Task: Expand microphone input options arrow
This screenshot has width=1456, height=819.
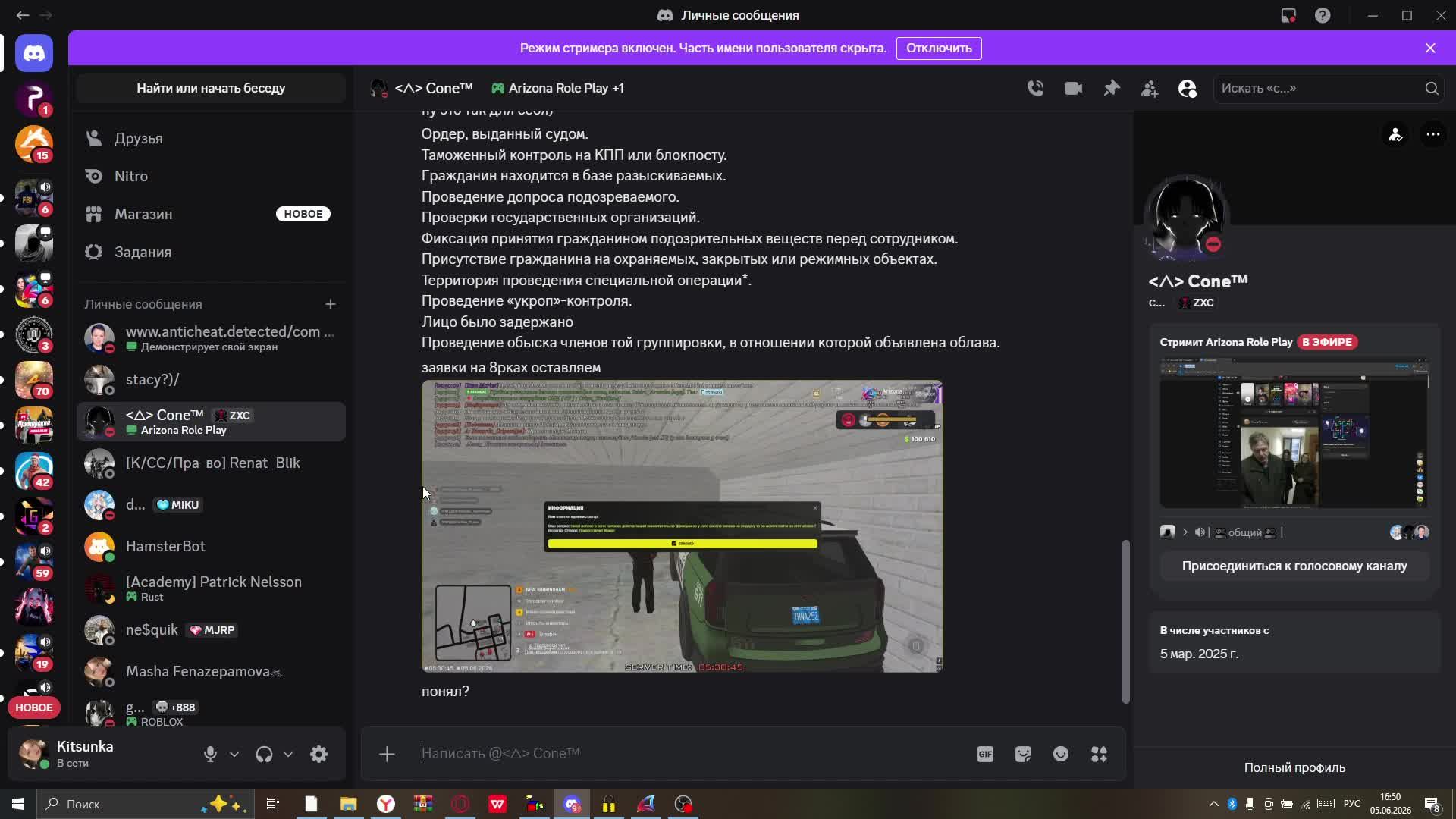Action: [x=234, y=754]
